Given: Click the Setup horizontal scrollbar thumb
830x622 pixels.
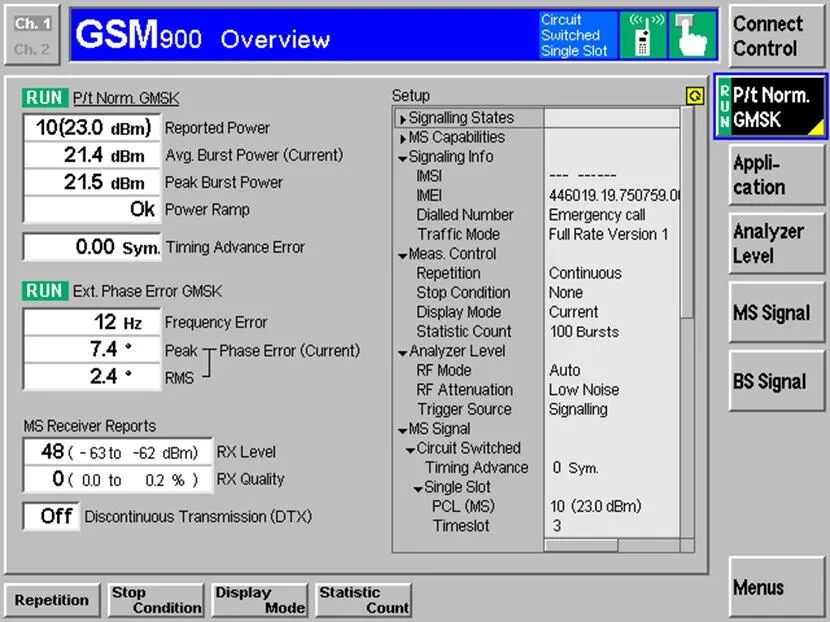Looking at the screenshot, I should [x=581, y=545].
